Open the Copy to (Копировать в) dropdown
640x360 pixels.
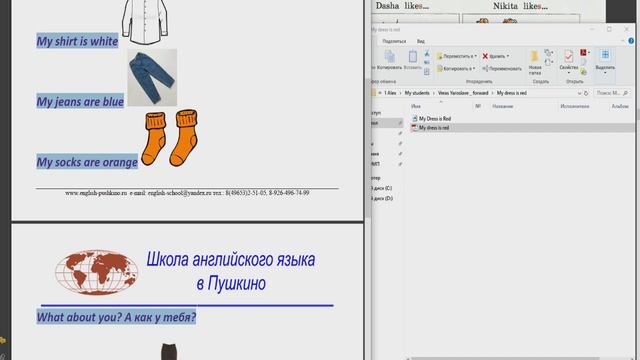click(456, 69)
